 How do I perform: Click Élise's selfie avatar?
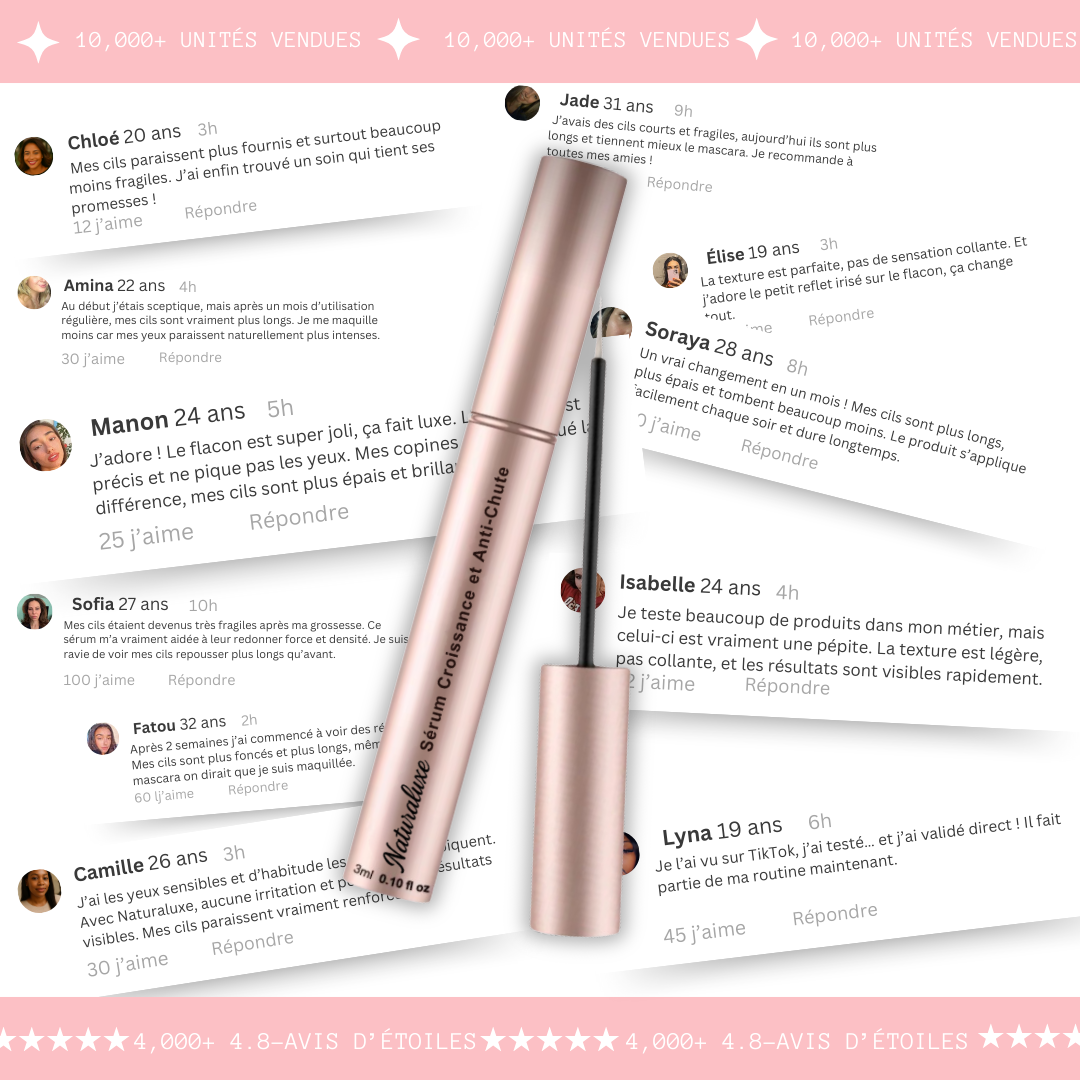(x=670, y=270)
